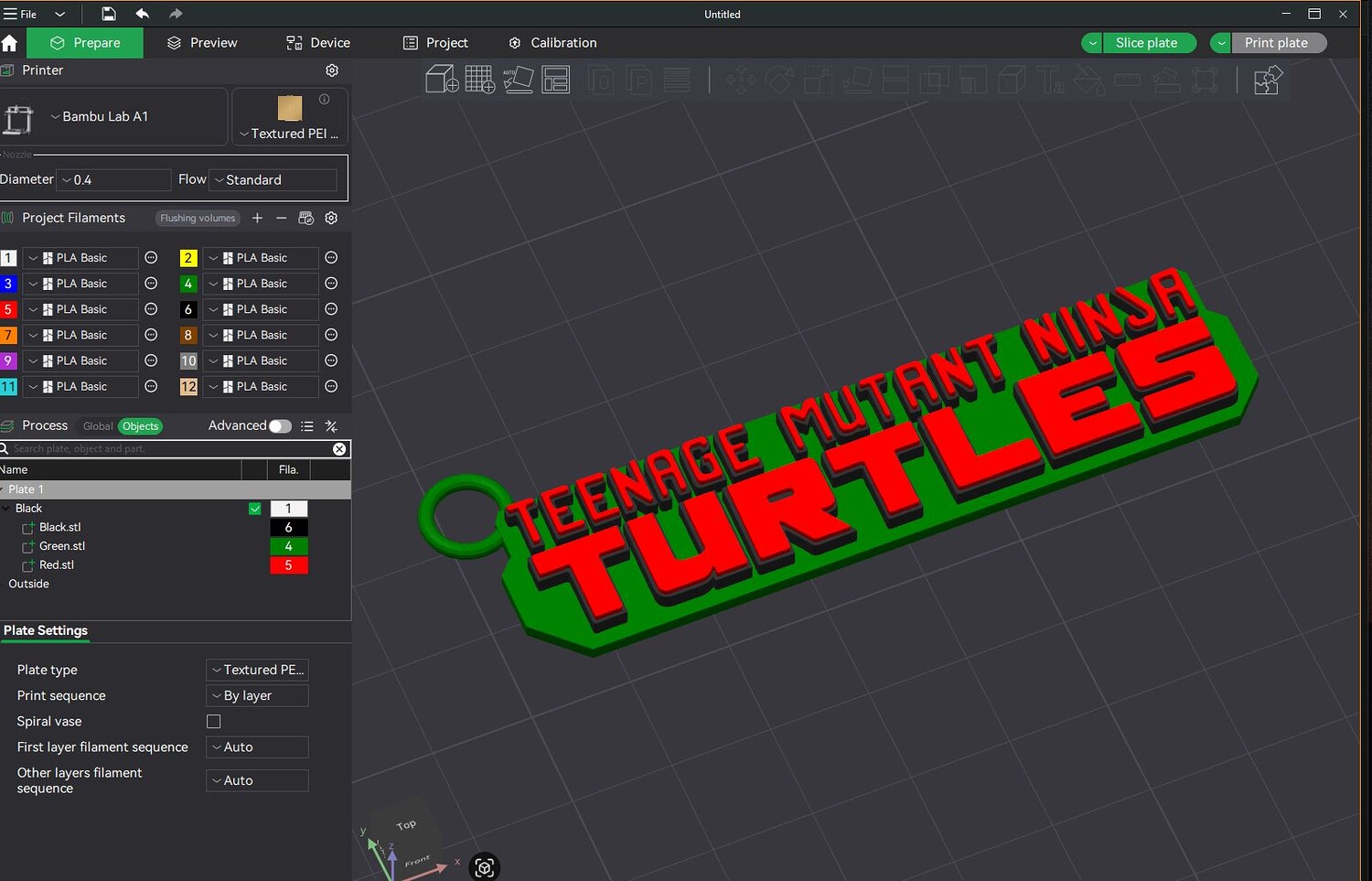
Task: Open the File menu
Action: pyautogui.click(x=21, y=14)
